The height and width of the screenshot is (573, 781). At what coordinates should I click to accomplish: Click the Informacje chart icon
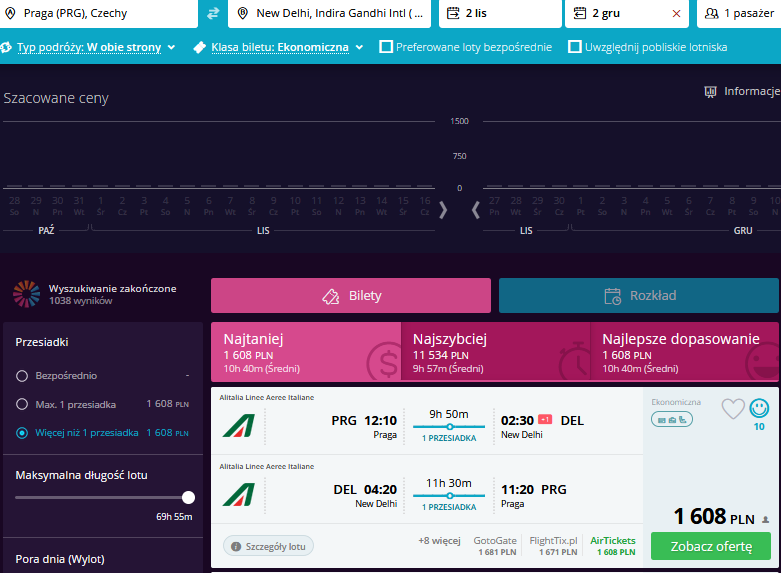(710, 92)
